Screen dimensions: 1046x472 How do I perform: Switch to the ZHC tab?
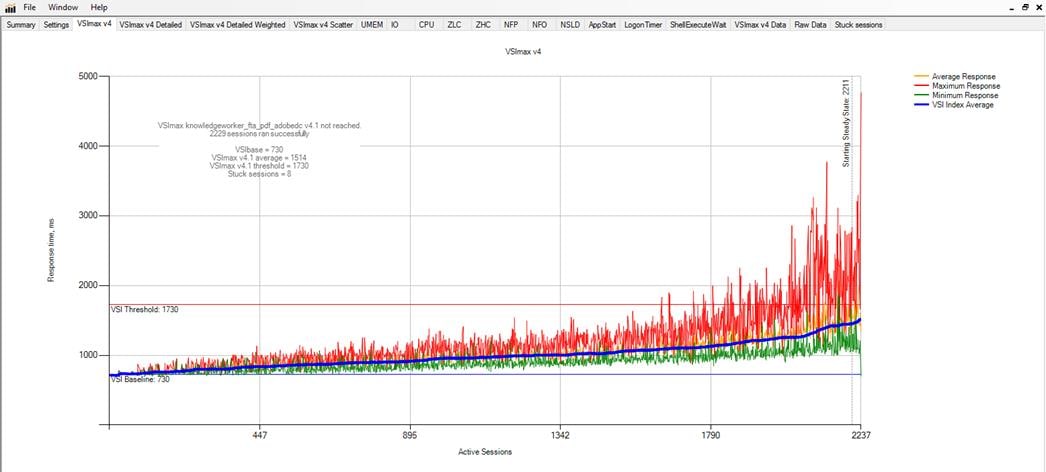pos(484,25)
